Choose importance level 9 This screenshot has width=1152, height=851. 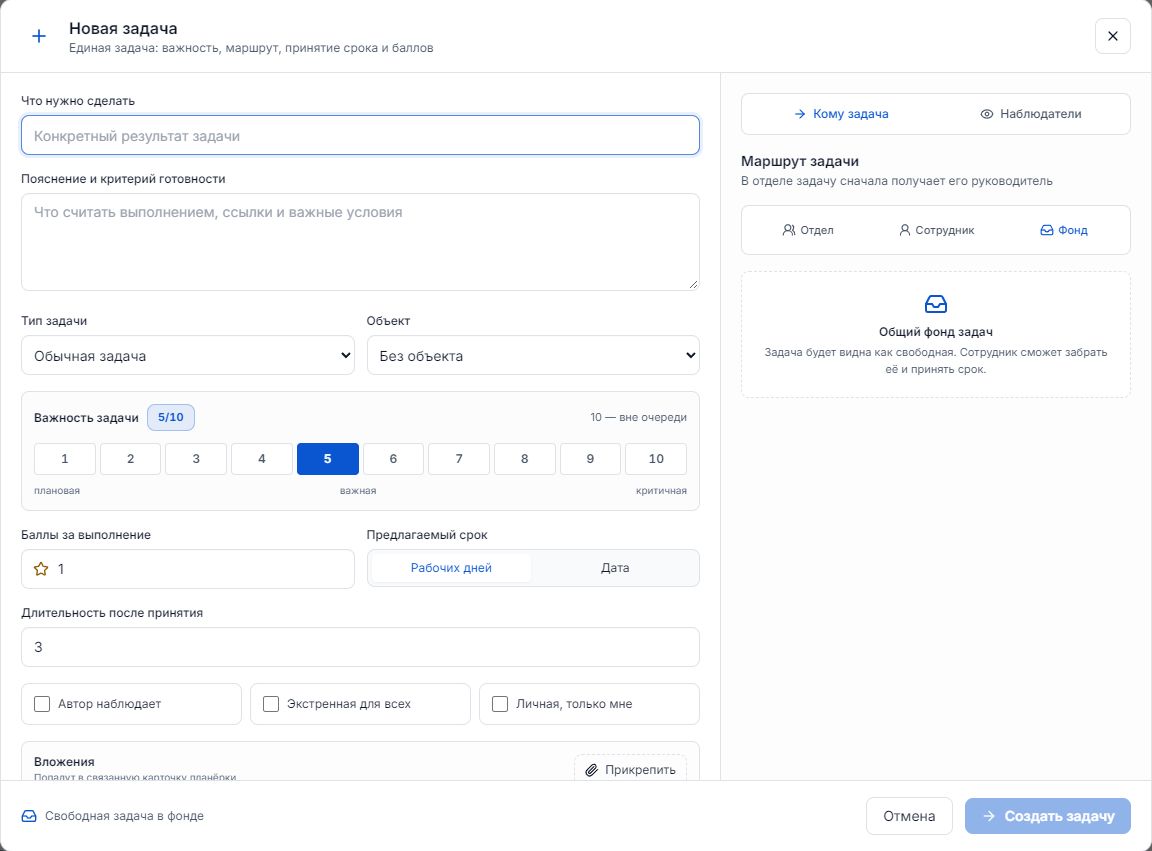[591, 459]
